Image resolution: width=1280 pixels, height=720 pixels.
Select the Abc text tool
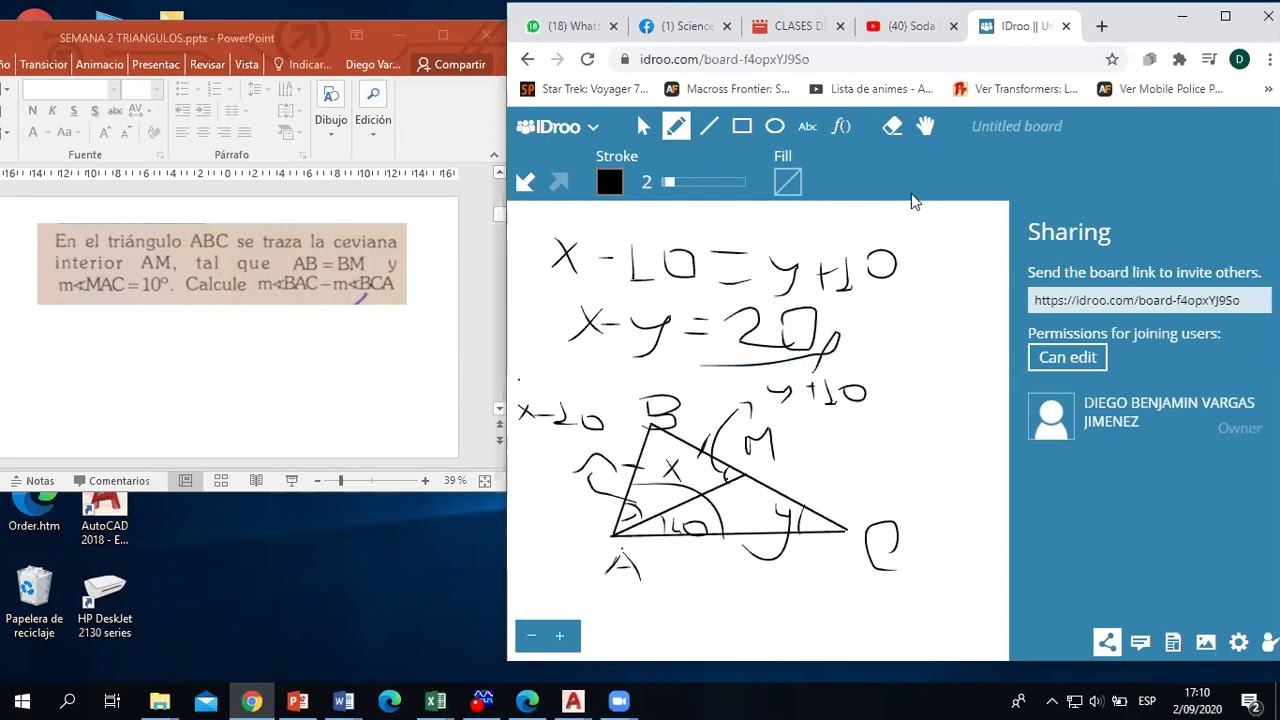[807, 126]
